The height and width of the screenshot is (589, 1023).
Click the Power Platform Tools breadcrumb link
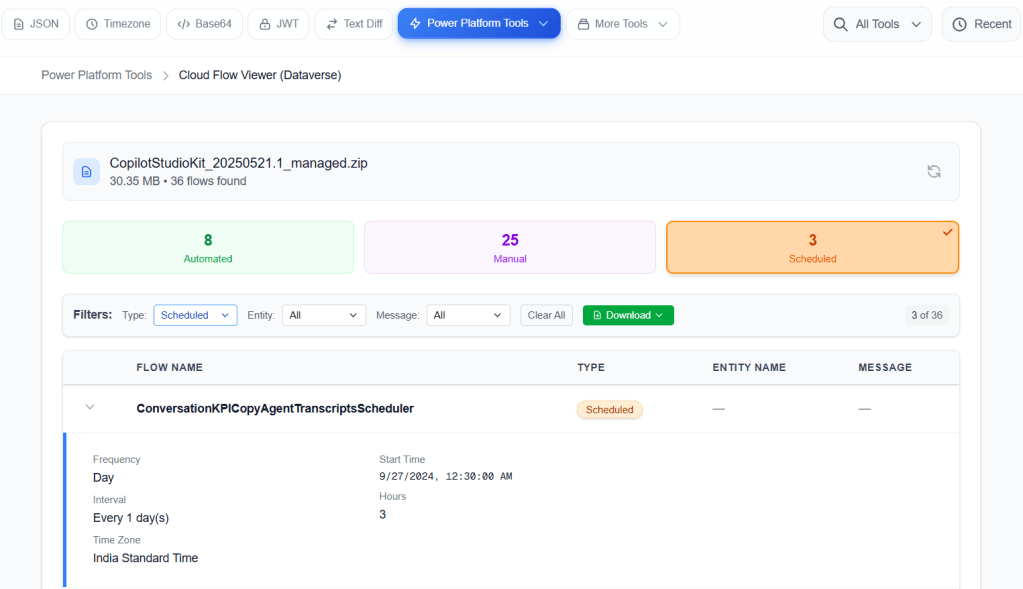pos(96,75)
